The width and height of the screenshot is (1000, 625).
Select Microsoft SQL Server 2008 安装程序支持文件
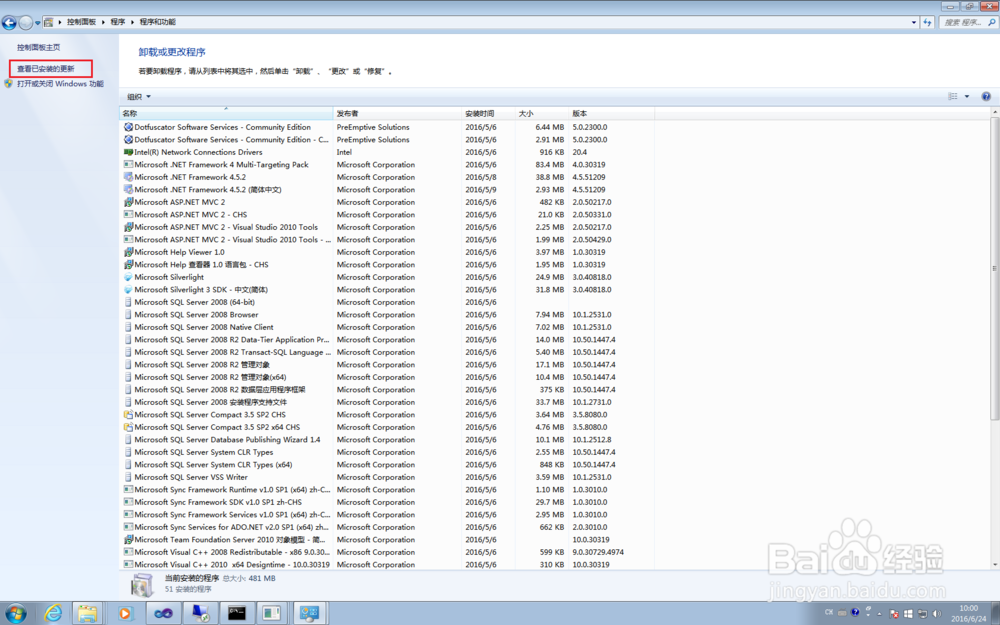point(210,402)
